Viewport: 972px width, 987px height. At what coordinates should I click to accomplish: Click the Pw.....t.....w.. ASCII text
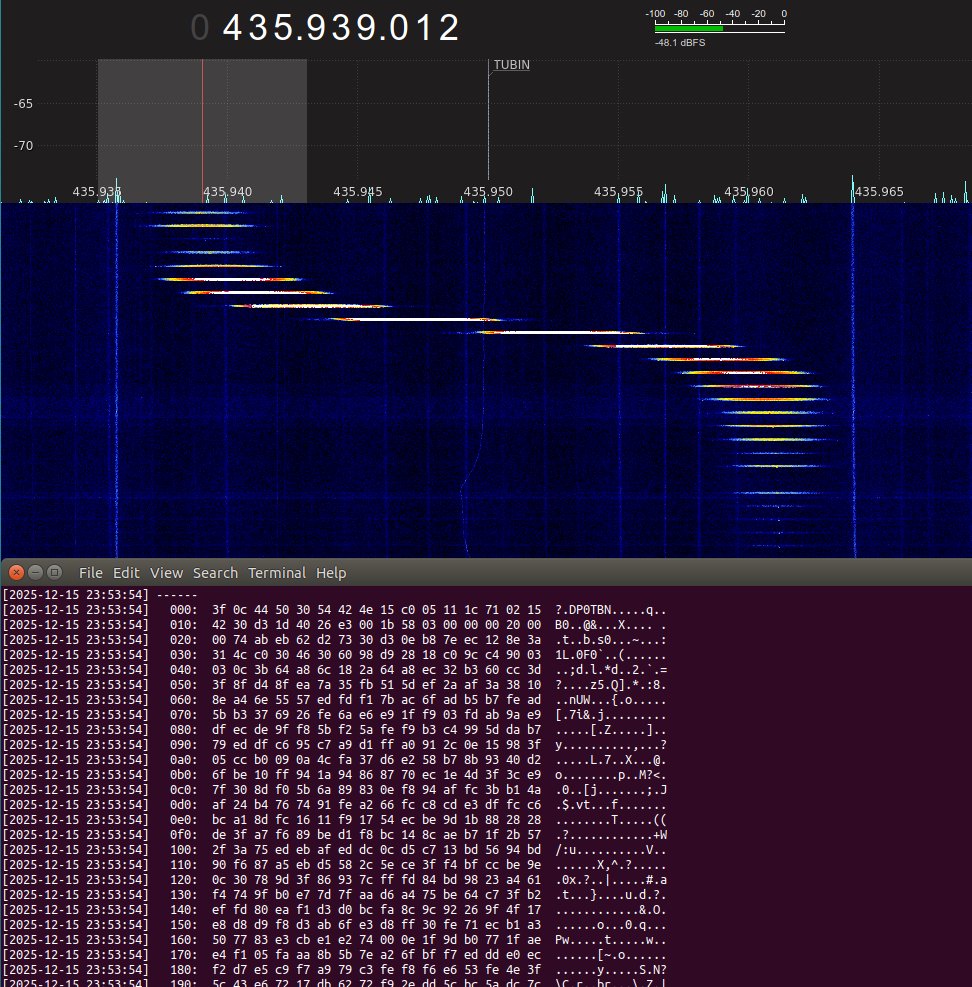click(x=610, y=940)
